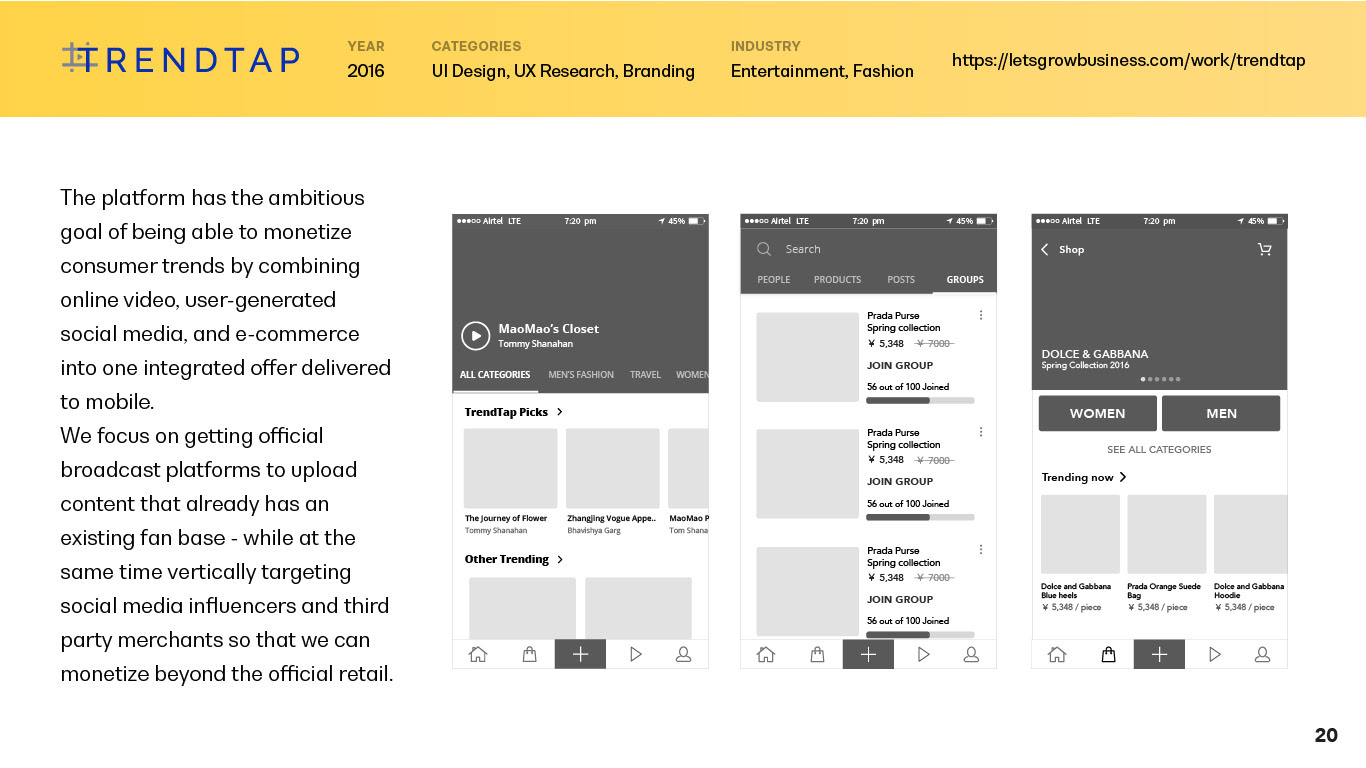Open video play icon in Shop phone mockup
Image resolution: width=1366 pixels, height=768 pixels.
click(x=1214, y=654)
